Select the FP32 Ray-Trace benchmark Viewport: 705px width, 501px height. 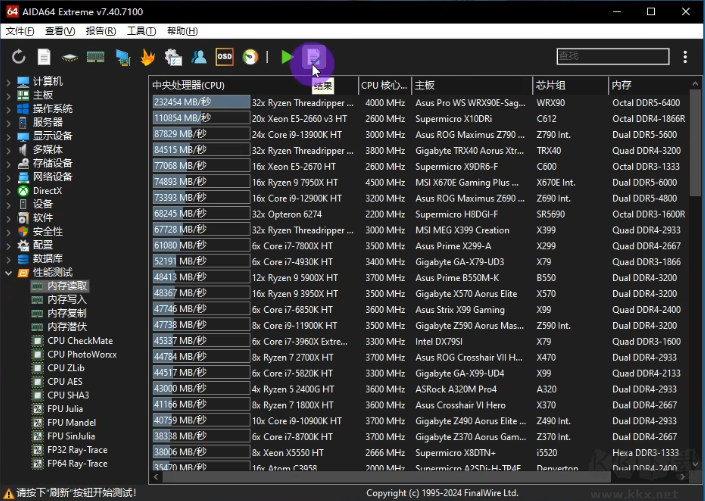coord(77,450)
